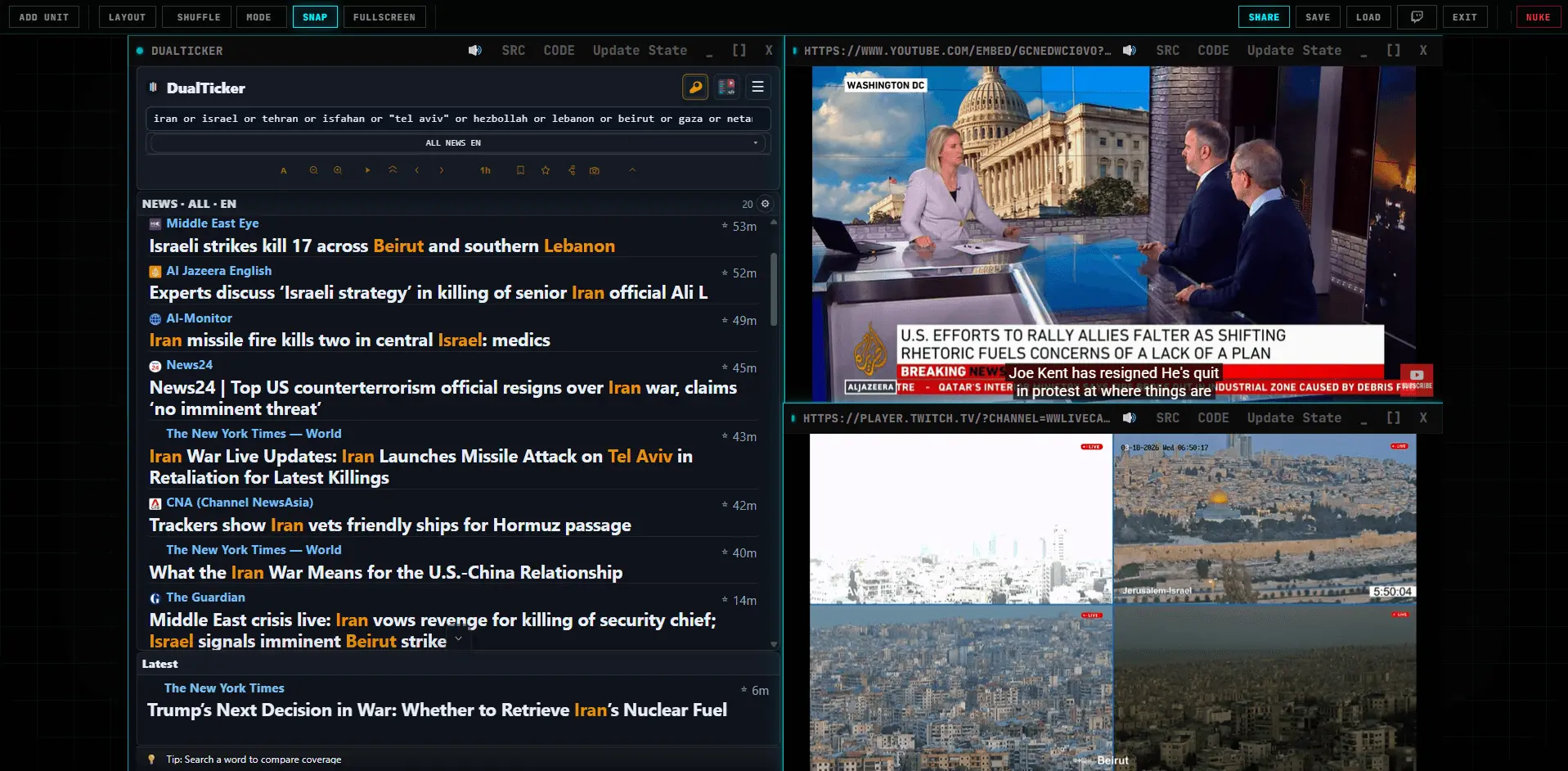Collapse the ticker toolbar with up chevron

click(x=632, y=170)
